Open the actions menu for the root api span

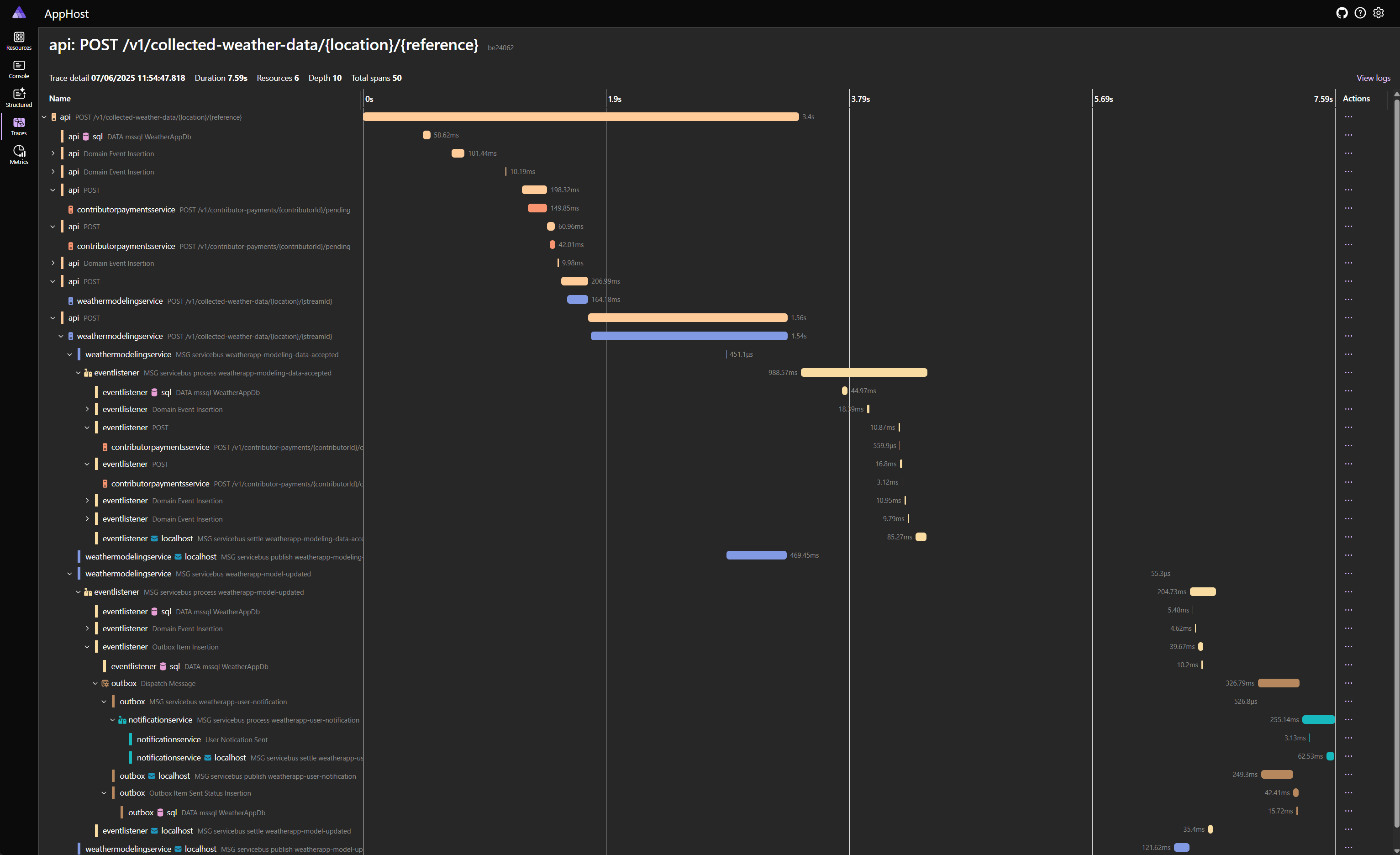click(x=1349, y=117)
